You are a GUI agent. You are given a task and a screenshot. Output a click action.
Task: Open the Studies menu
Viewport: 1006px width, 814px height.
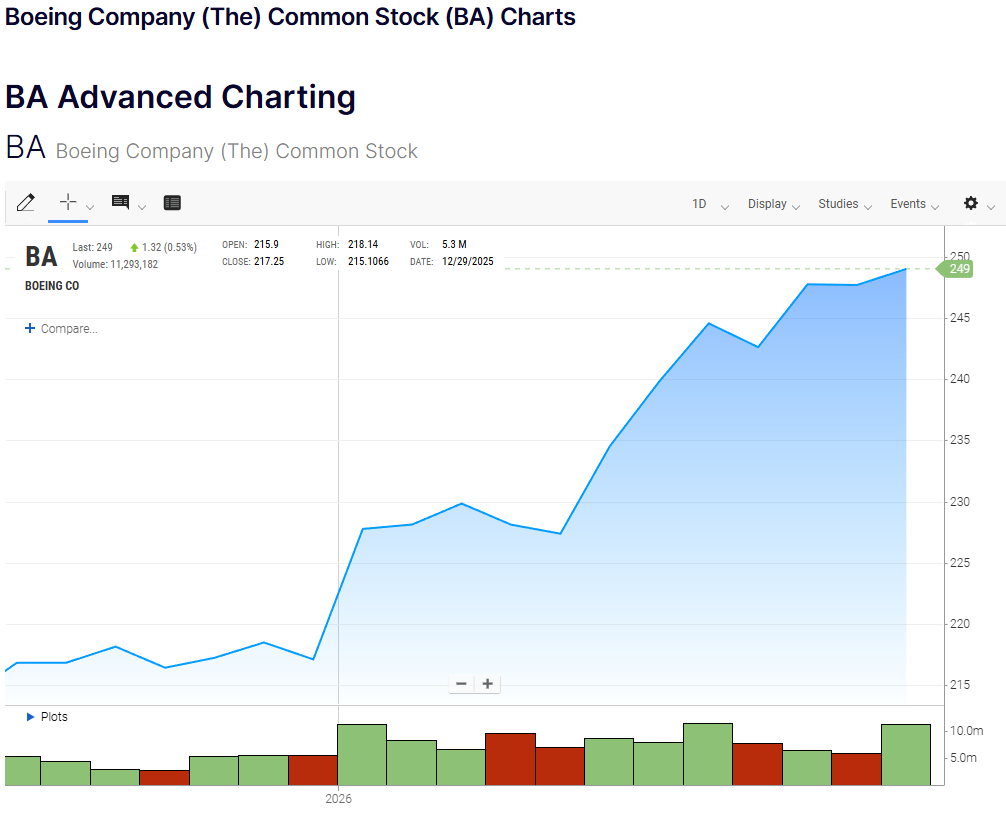[845, 204]
